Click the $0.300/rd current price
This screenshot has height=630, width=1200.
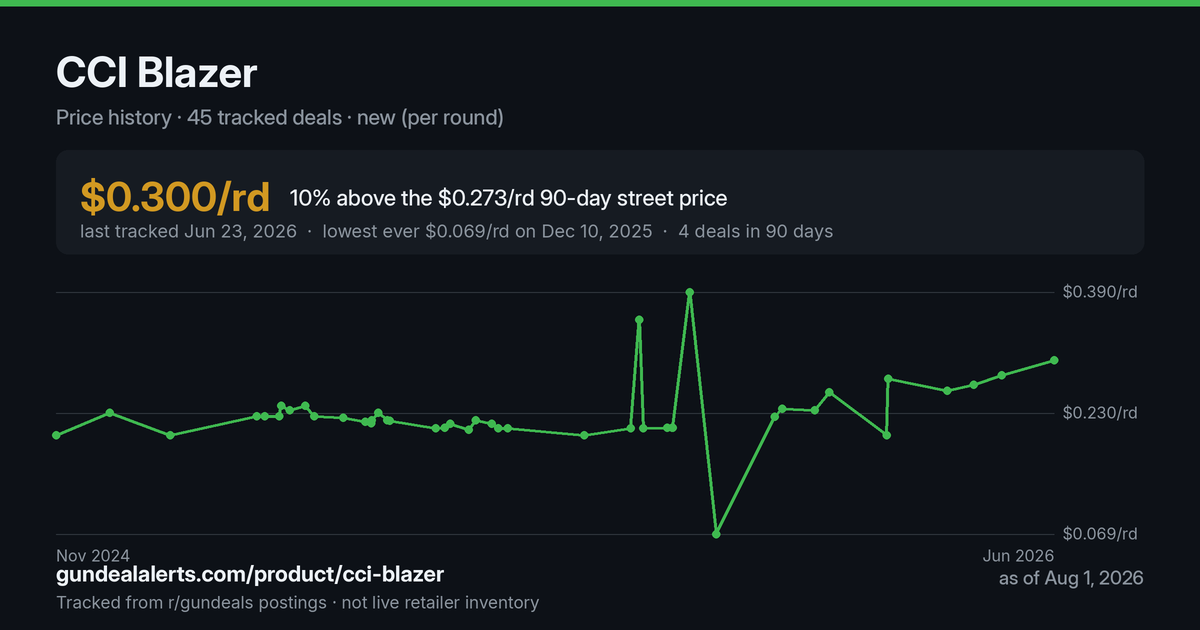pos(175,197)
